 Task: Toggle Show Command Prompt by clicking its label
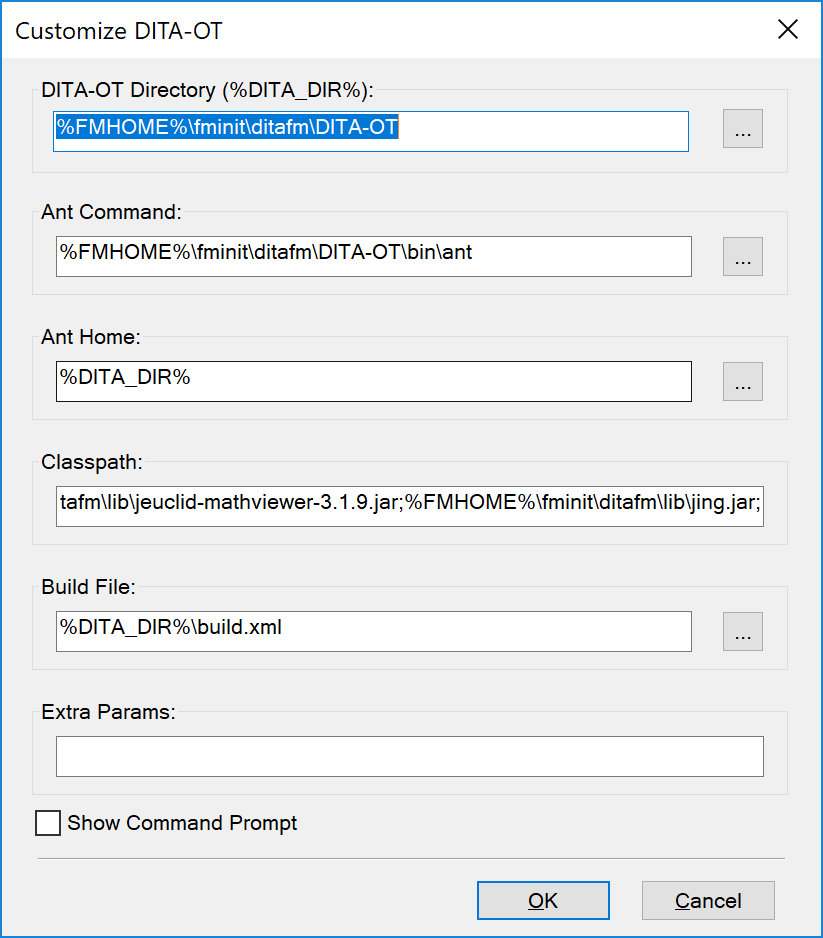[x=181, y=822]
